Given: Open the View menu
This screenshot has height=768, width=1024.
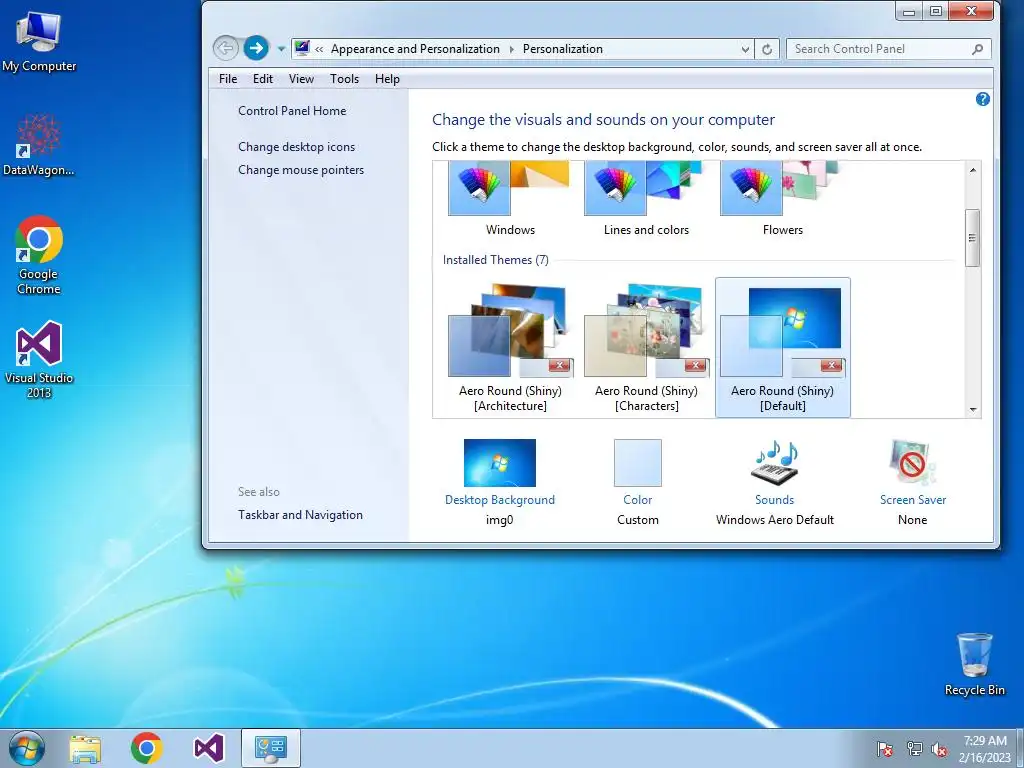Looking at the screenshot, I should coord(301,79).
